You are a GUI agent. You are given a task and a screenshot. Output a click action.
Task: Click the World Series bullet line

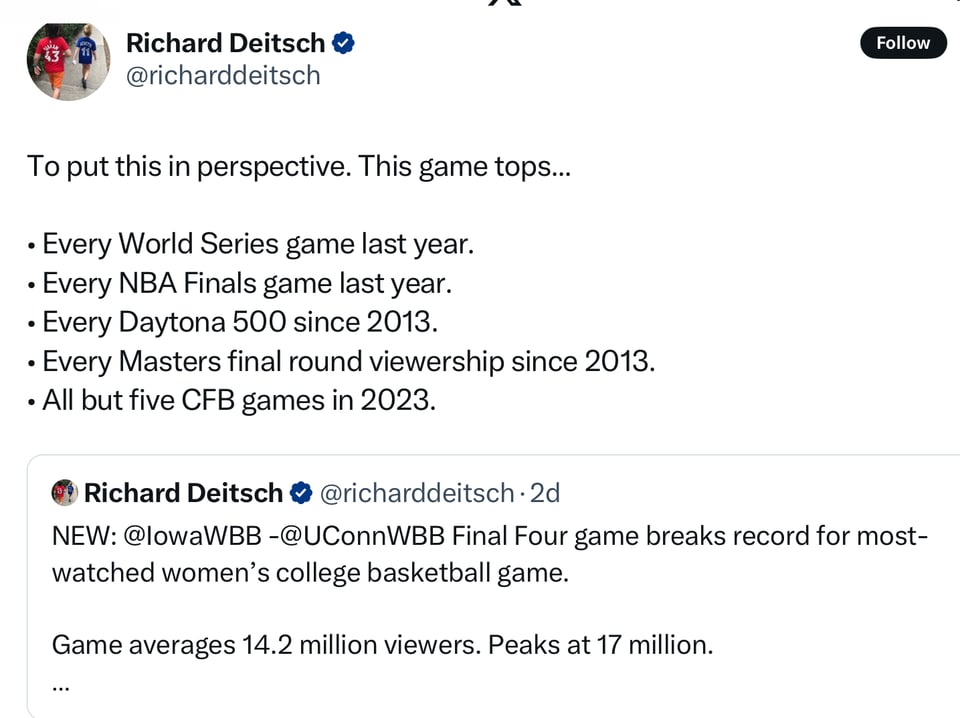click(250, 244)
